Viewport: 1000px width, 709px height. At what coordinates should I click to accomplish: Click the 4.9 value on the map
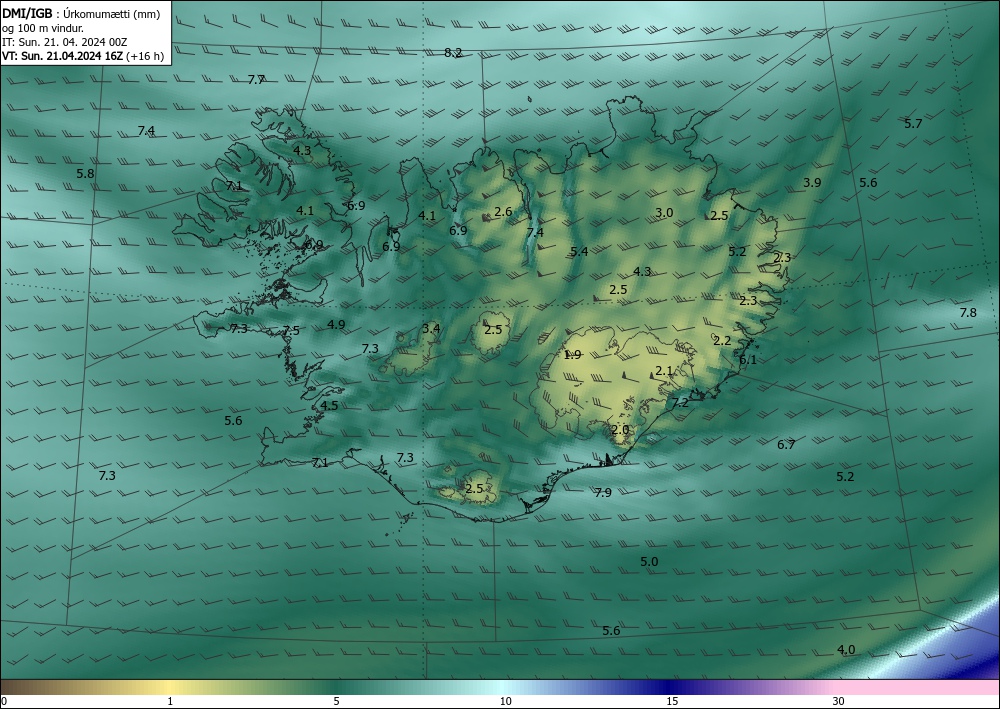[336, 325]
